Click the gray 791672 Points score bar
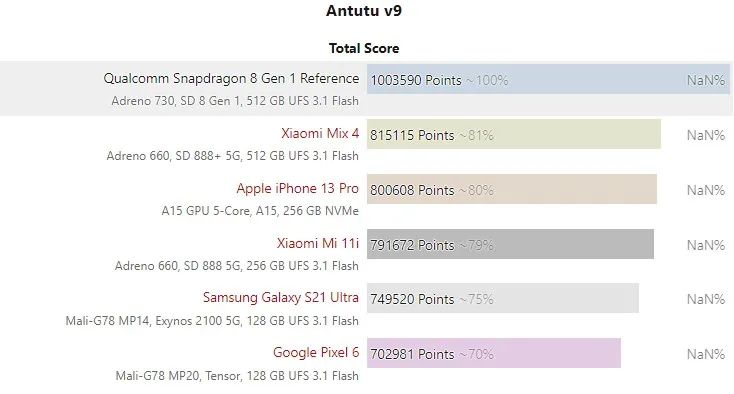The height and width of the screenshot is (394, 734). [x=510, y=244]
